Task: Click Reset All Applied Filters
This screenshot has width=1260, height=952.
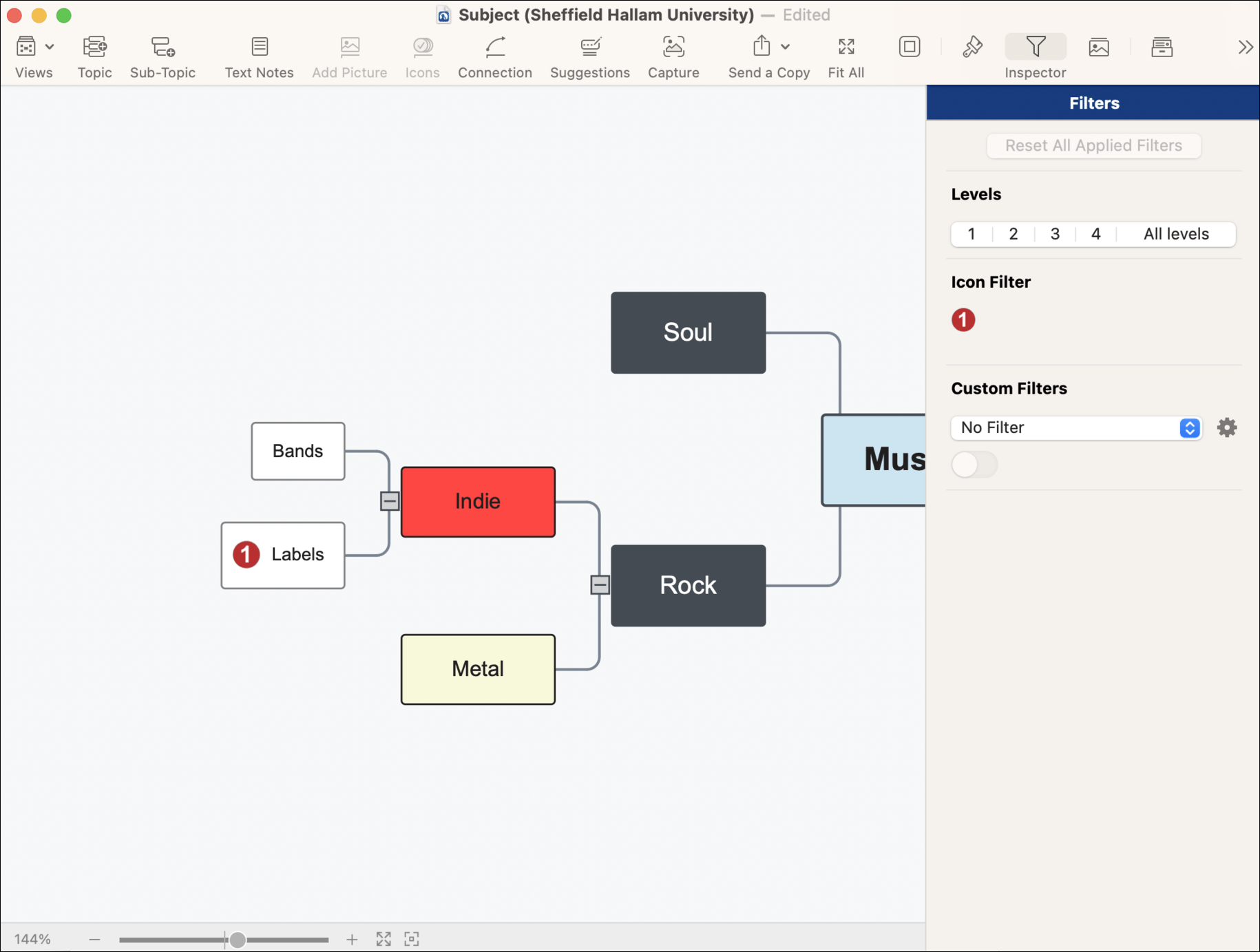Action: pyautogui.click(x=1093, y=145)
